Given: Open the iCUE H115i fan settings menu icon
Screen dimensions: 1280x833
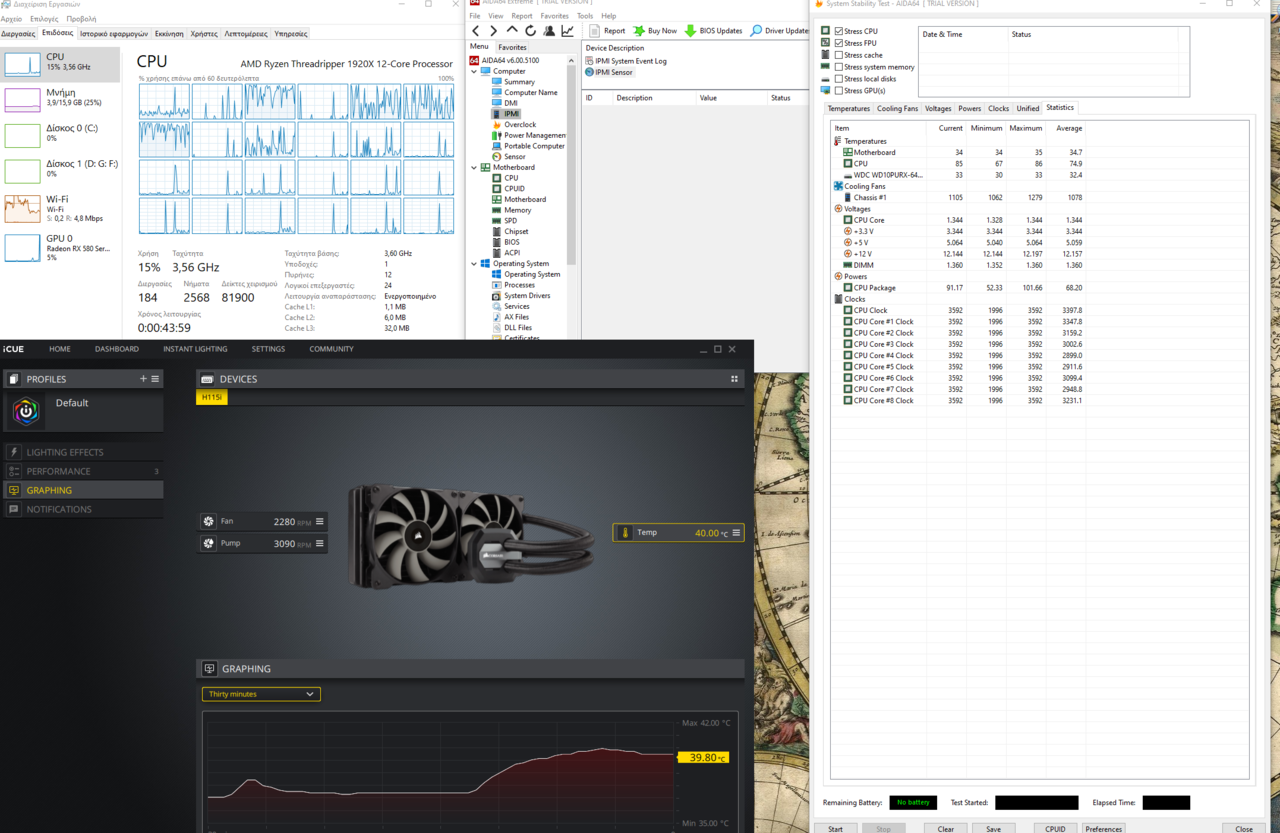Looking at the screenshot, I should coord(320,521).
